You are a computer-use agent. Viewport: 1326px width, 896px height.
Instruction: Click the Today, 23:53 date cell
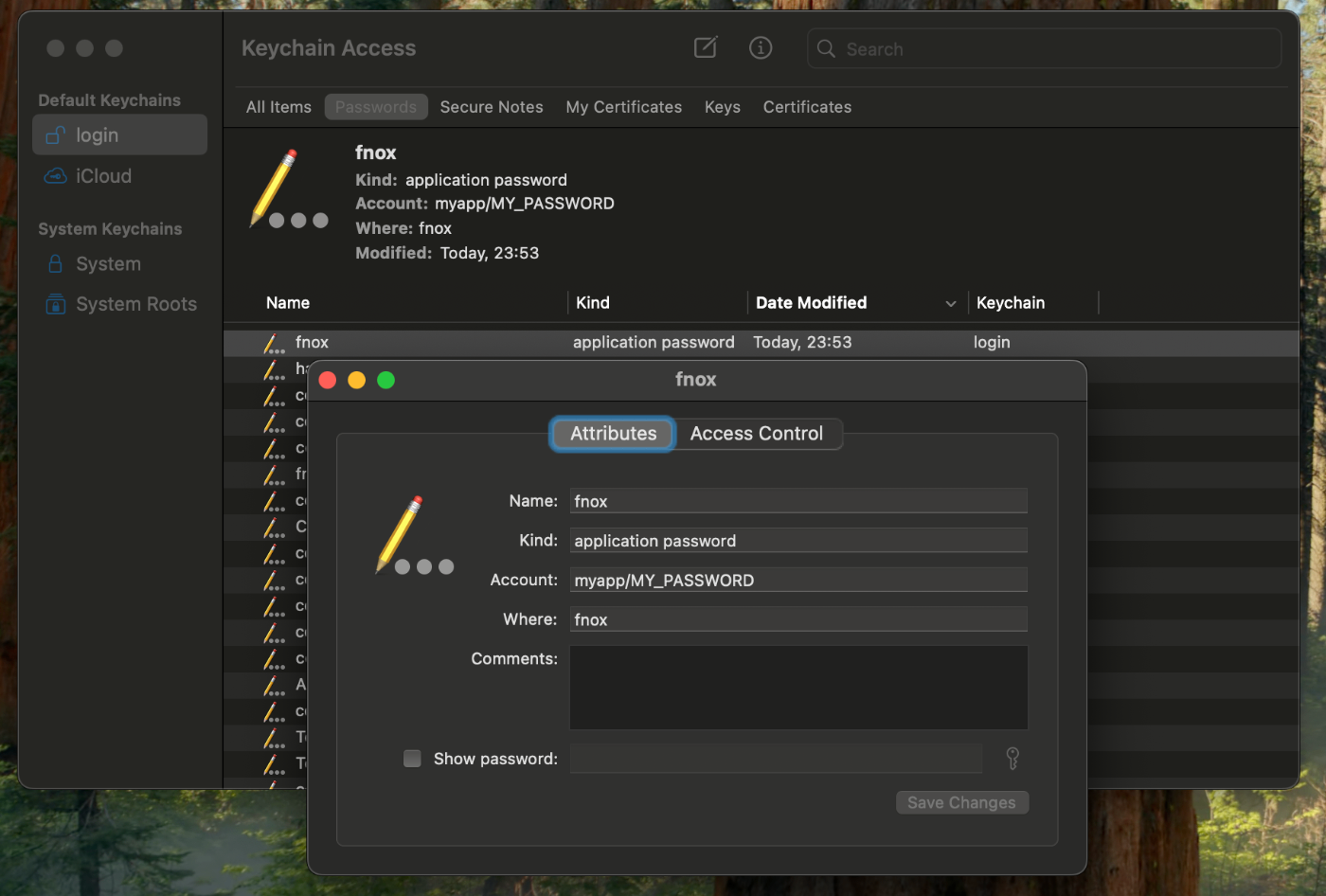(x=802, y=343)
